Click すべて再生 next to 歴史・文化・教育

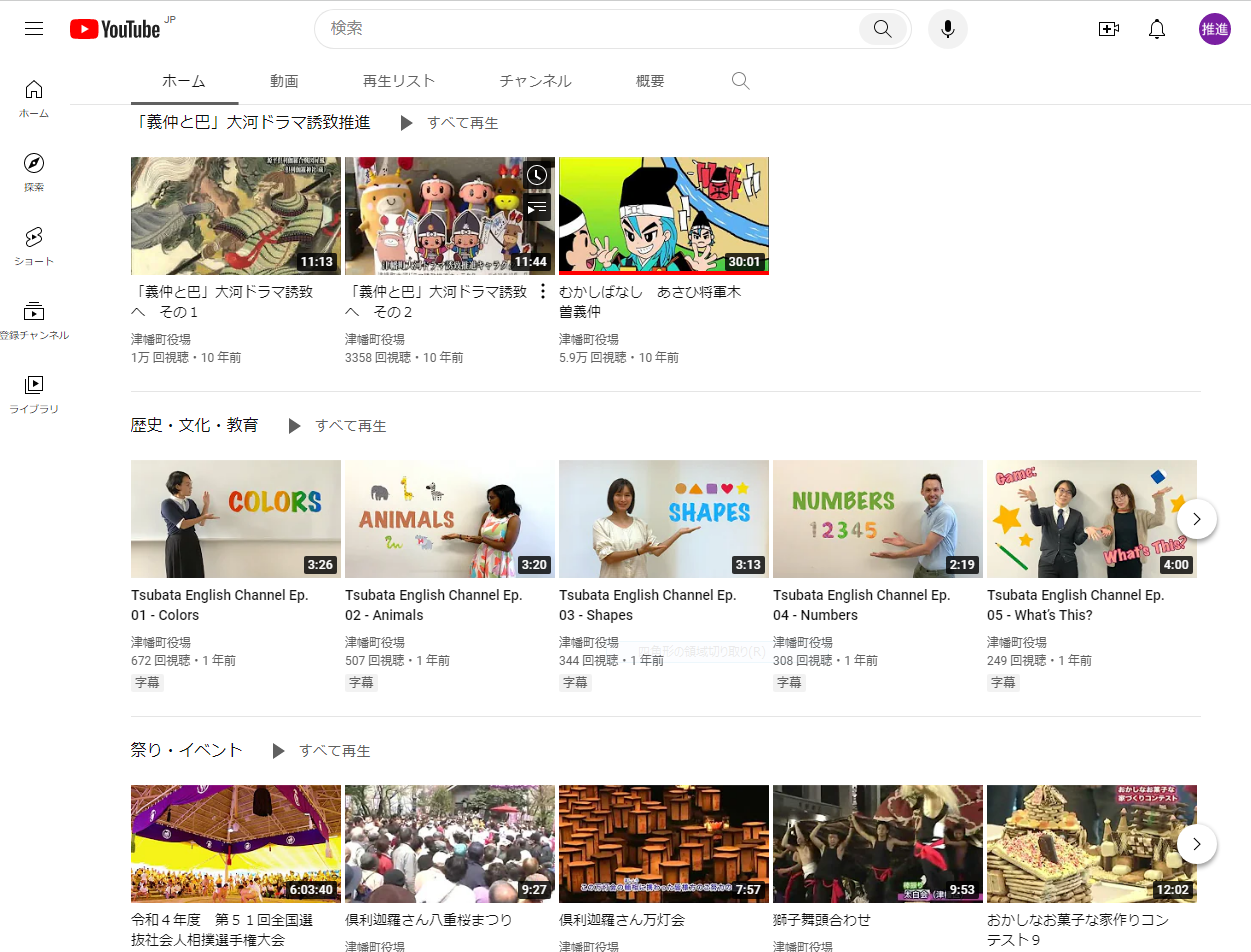pos(351,426)
